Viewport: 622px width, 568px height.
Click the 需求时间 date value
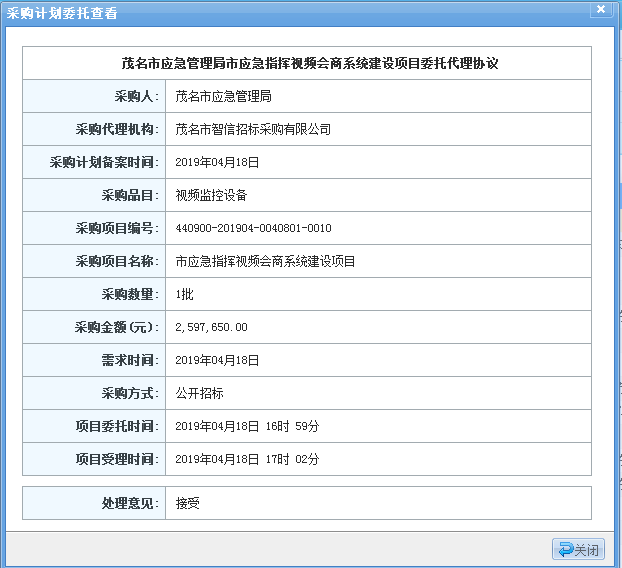pos(217,360)
